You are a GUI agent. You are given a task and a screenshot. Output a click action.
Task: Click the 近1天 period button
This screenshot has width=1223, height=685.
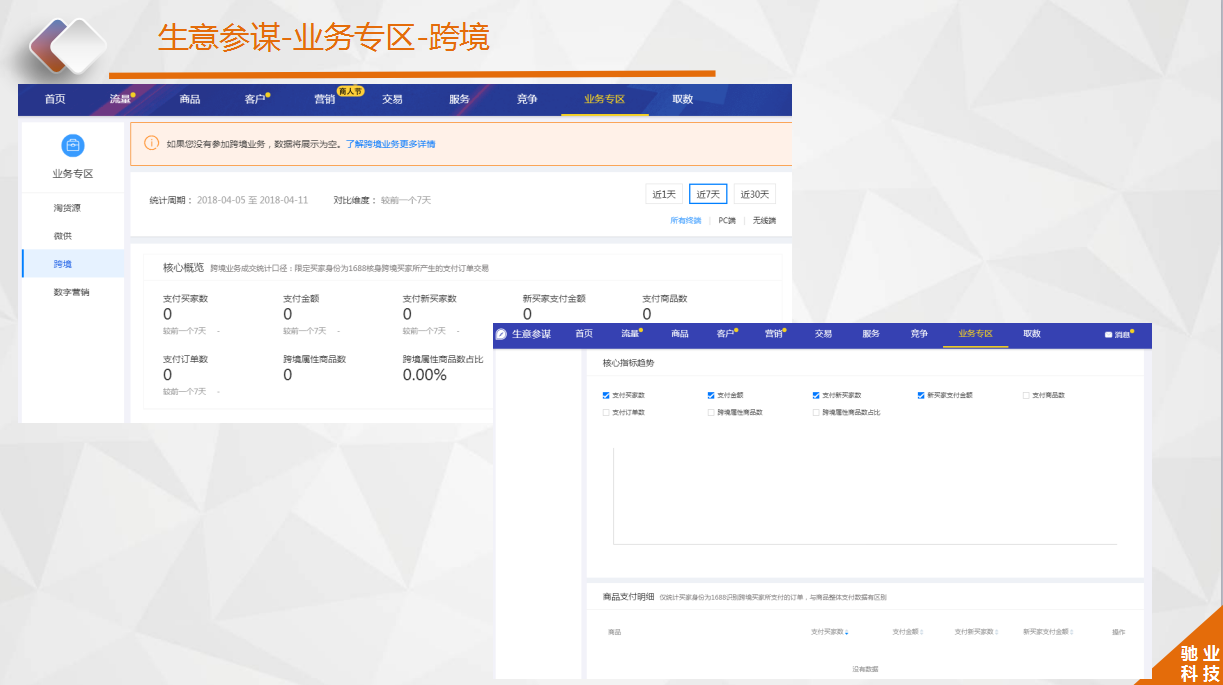[664, 194]
